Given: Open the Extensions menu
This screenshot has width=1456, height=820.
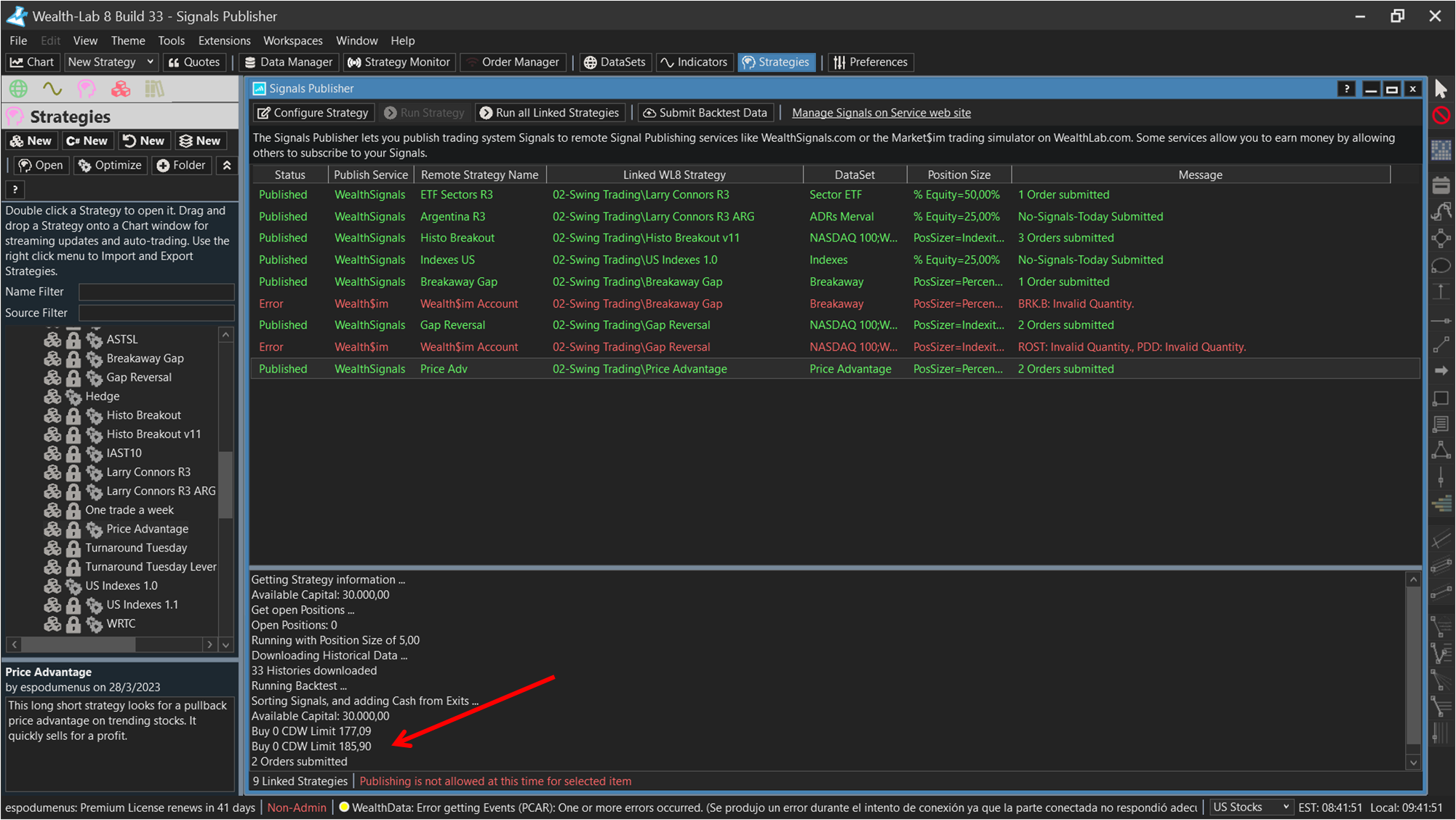Looking at the screenshot, I should [224, 41].
